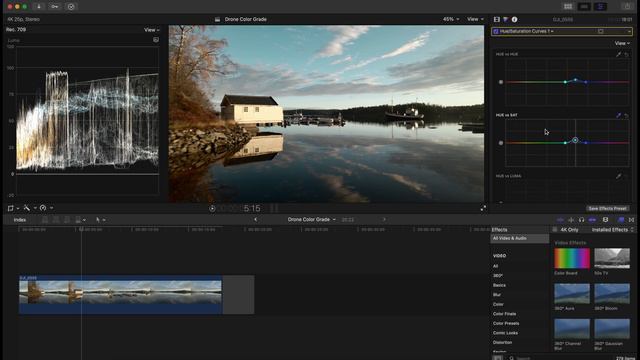This screenshot has height=360, width=640.
Task: Open the Transform tool dropdown
Action: point(13,208)
